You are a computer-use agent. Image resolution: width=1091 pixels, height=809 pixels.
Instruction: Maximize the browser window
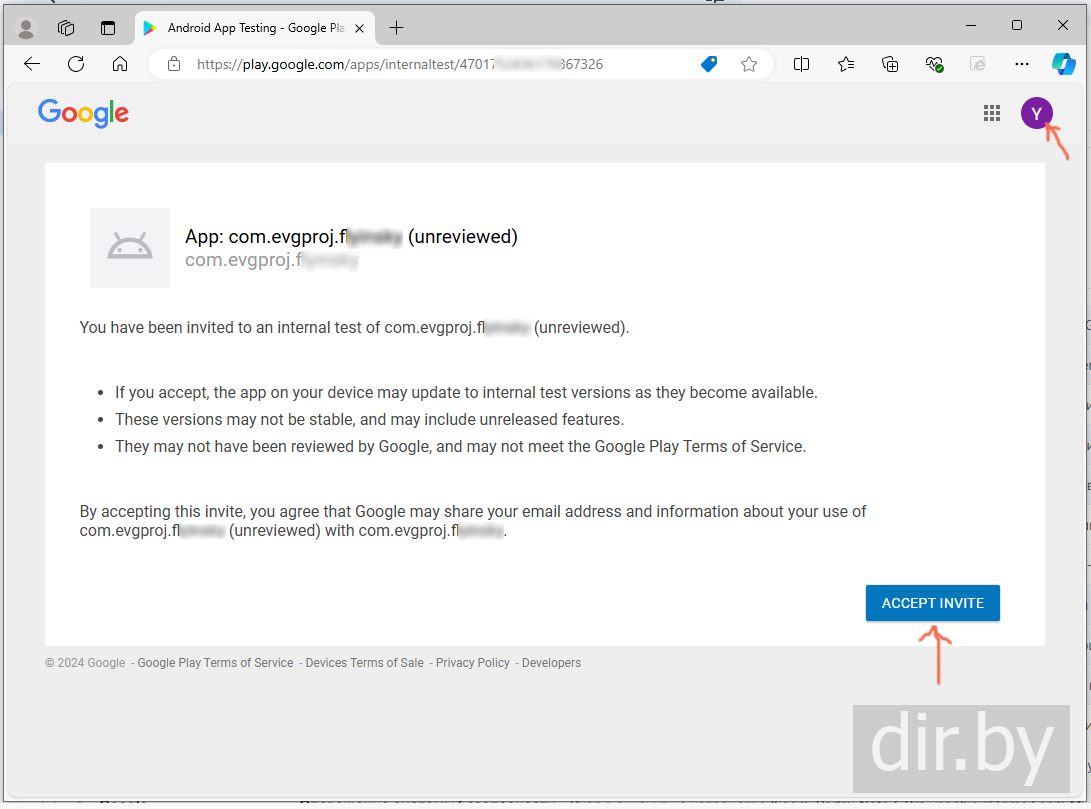point(1017,26)
